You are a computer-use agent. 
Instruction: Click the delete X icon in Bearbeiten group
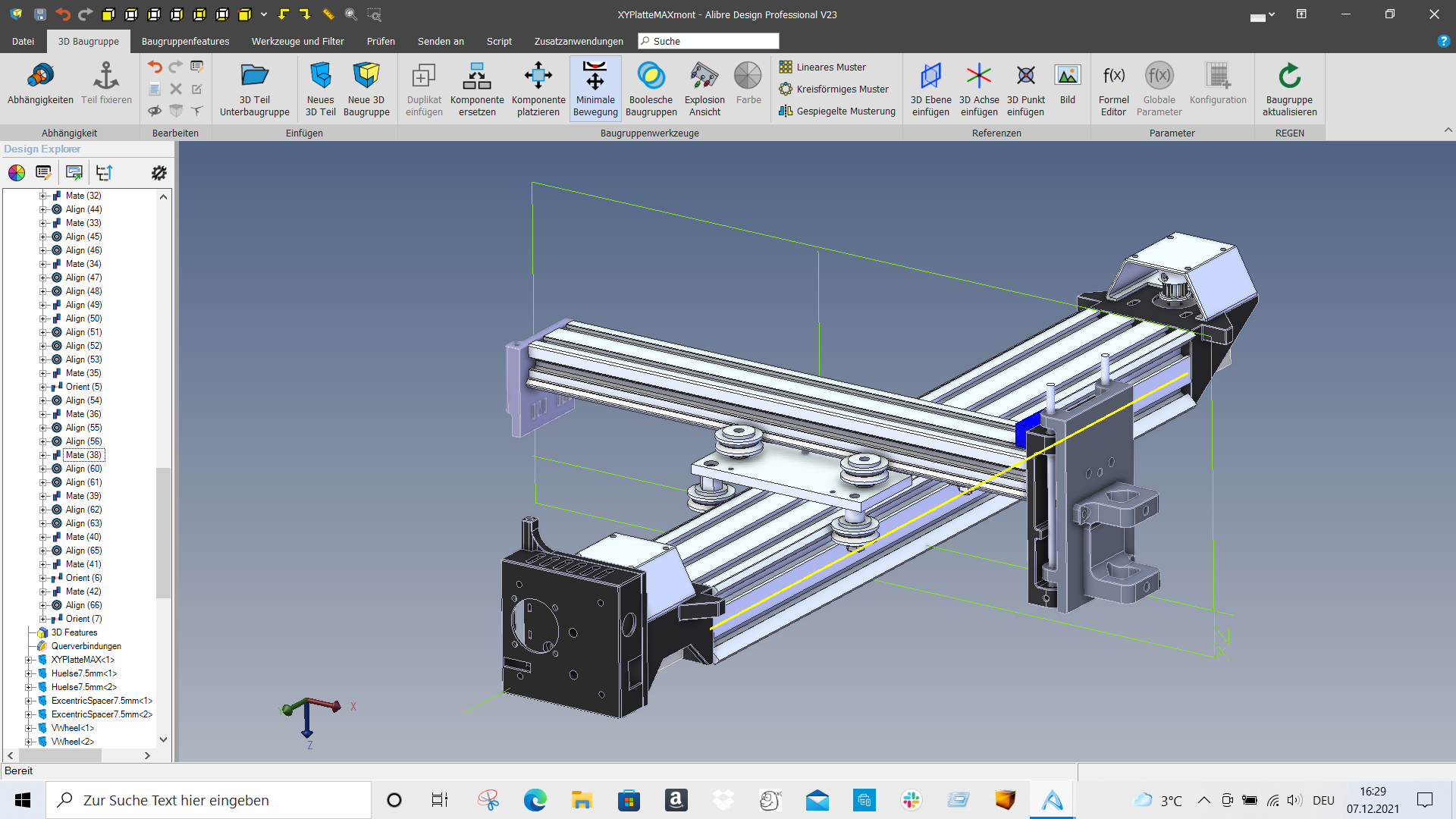[176, 89]
